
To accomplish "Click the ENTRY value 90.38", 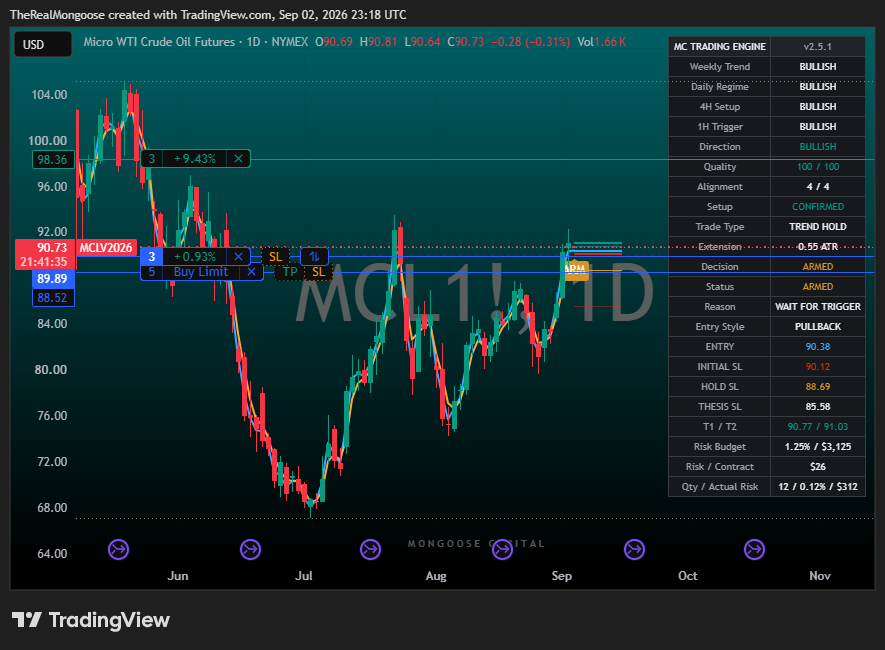I will (817, 347).
